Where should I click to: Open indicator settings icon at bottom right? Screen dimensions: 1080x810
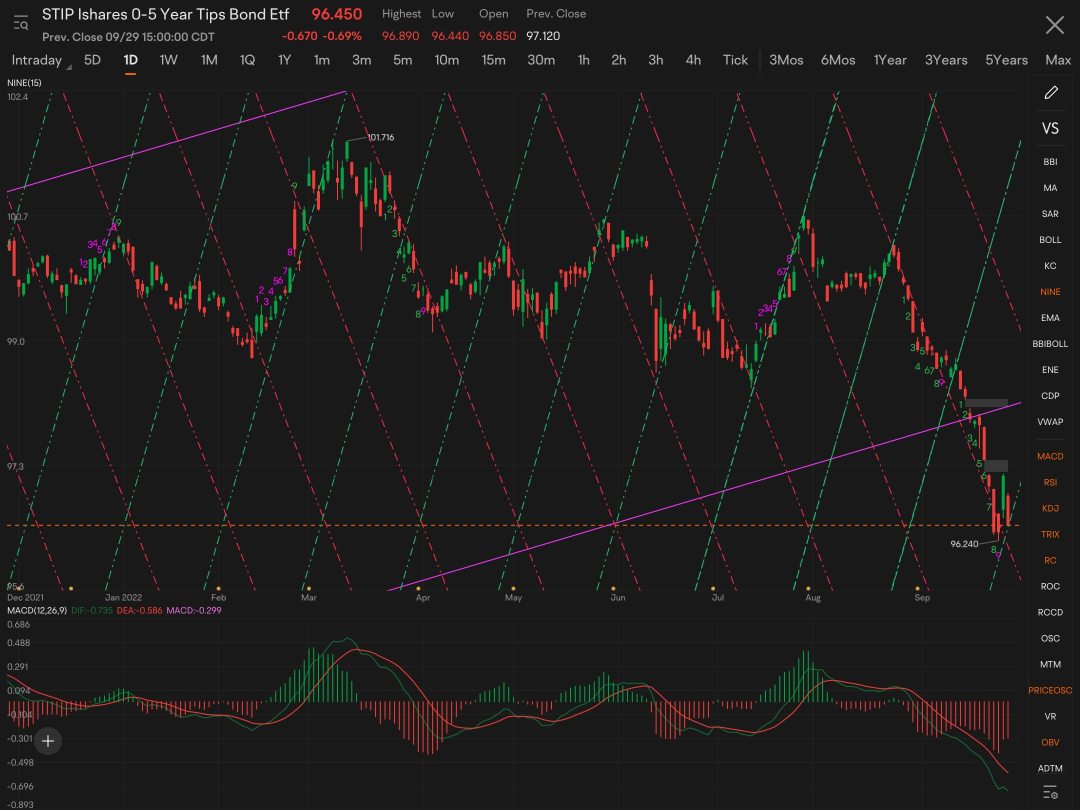point(1050,792)
